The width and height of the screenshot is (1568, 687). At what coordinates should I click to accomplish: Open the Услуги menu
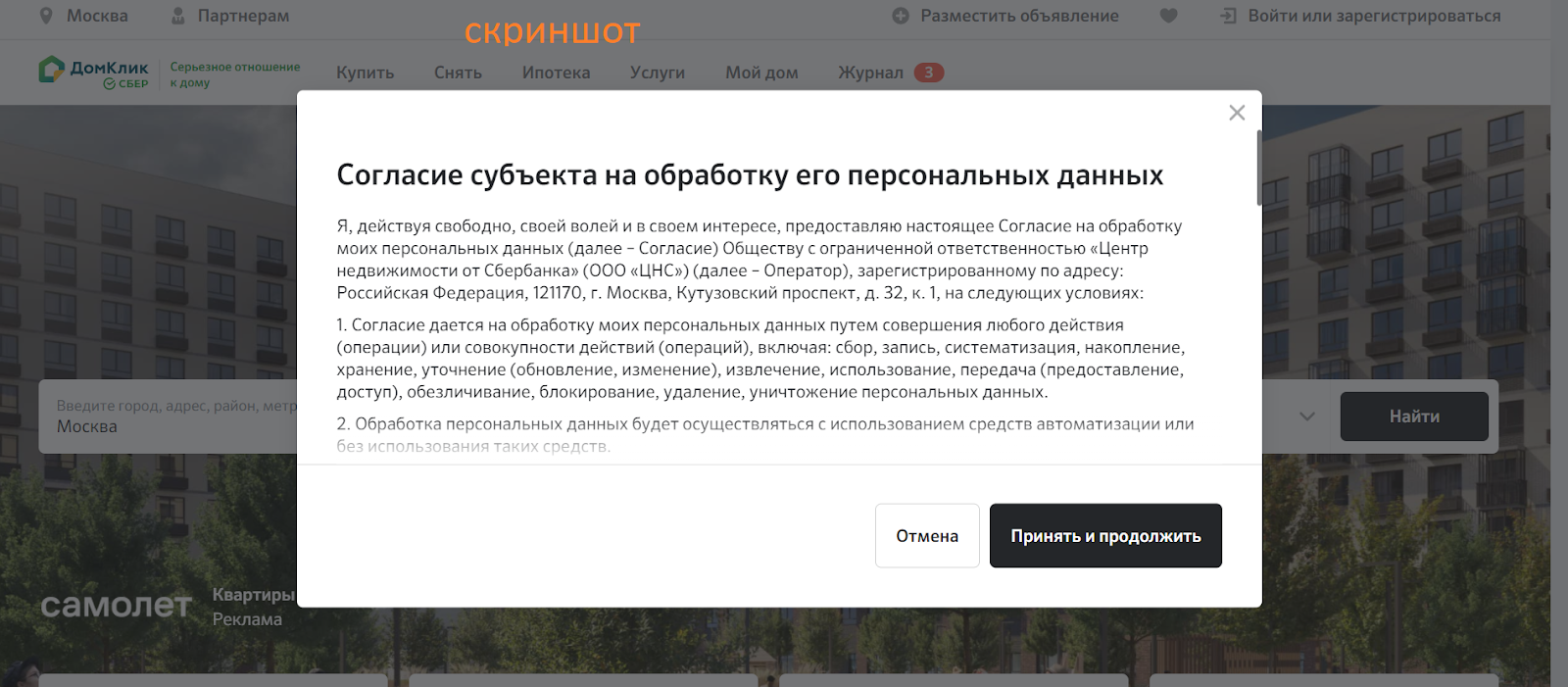click(x=658, y=73)
